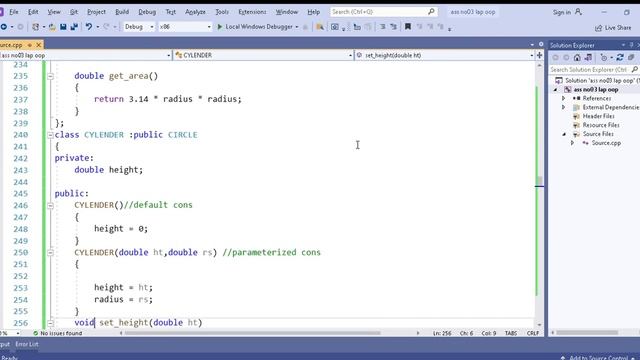Click the Sign in link
The image size is (640, 360).
point(562,12)
